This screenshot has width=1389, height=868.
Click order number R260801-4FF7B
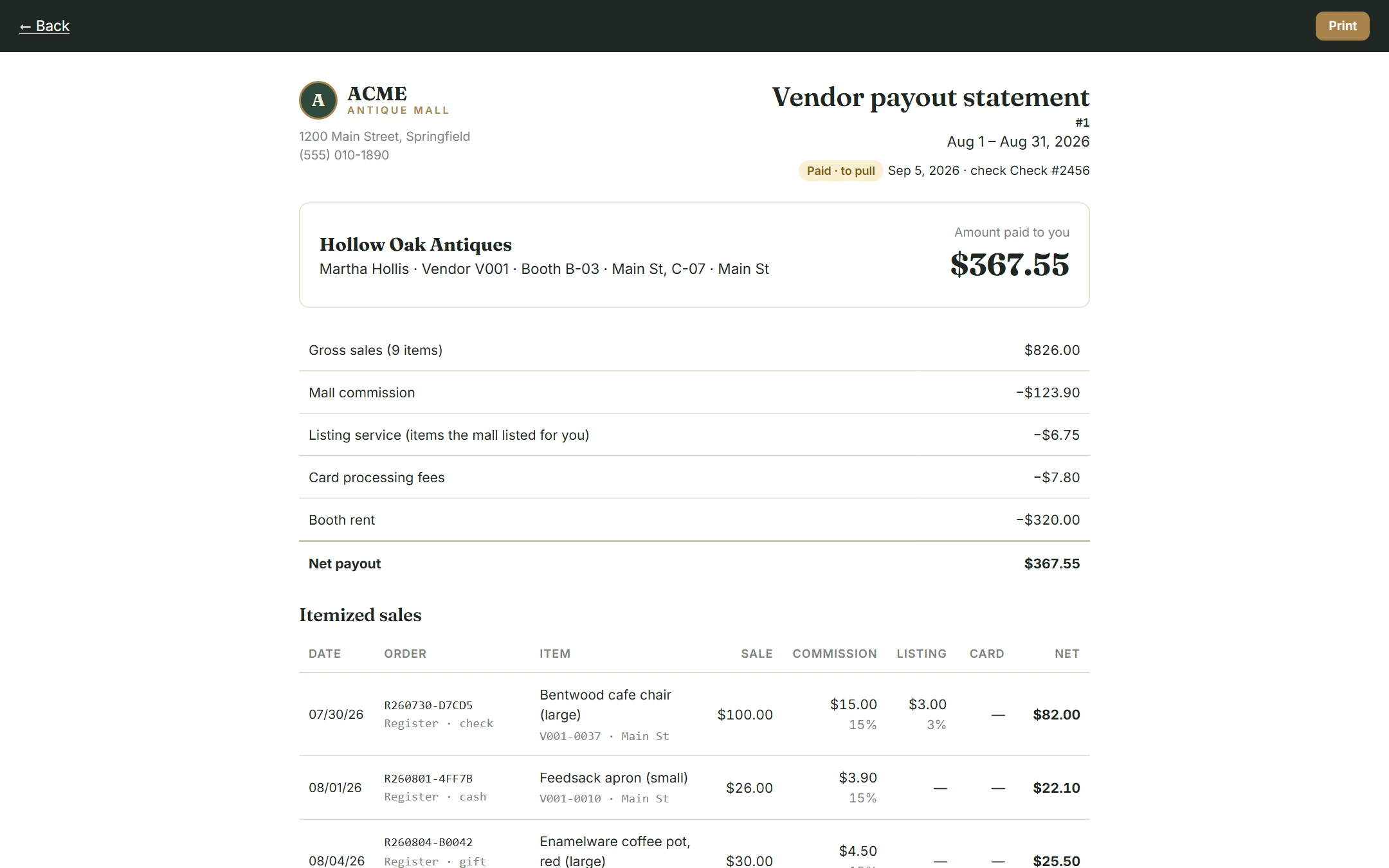pos(428,779)
